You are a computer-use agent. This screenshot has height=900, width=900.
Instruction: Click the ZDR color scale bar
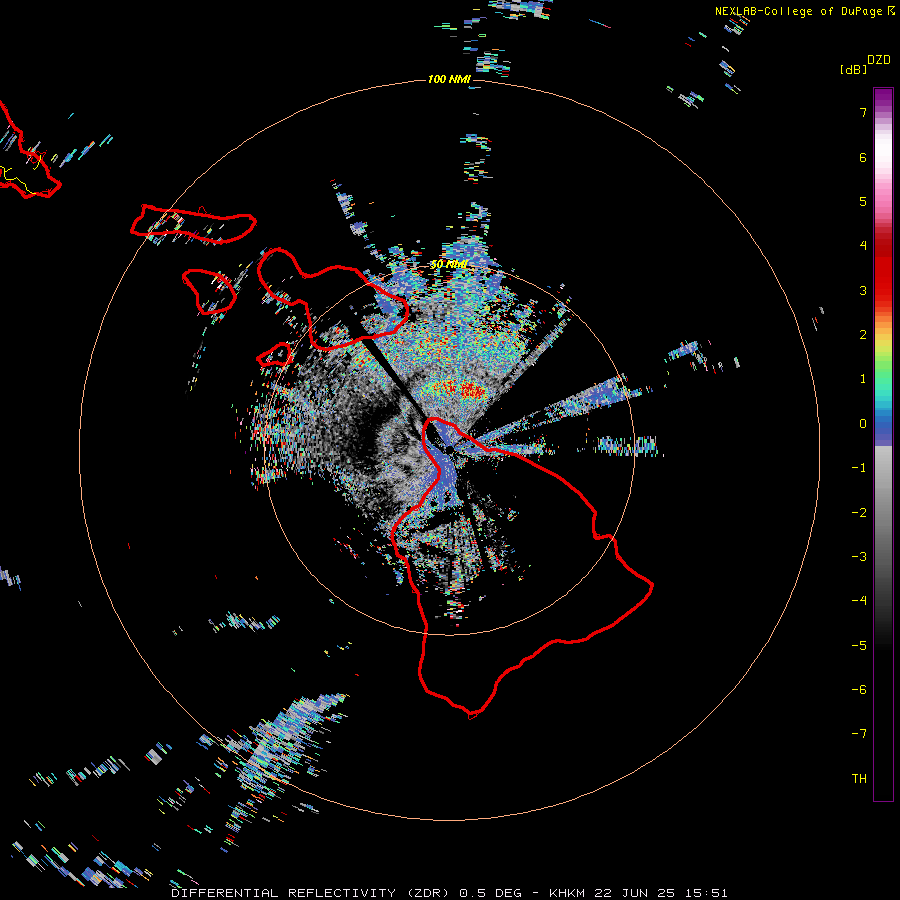click(x=883, y=444)
